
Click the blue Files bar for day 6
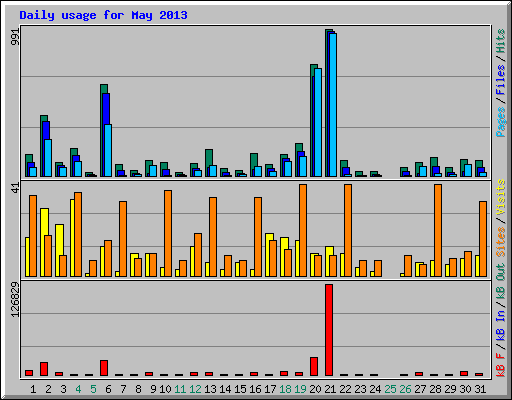pos(106,108)
